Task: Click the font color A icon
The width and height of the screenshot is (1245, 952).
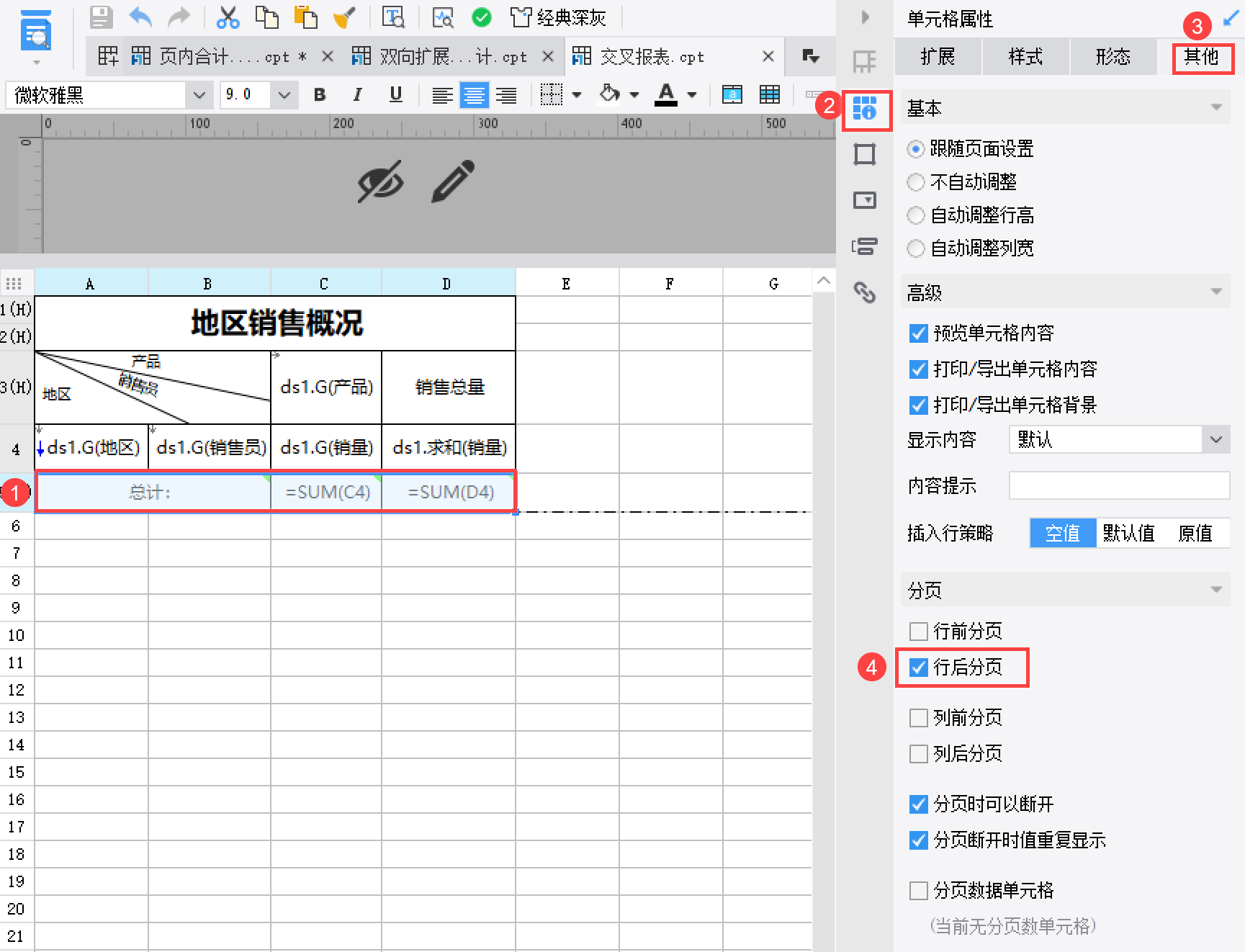Action: tap(666, 95)
